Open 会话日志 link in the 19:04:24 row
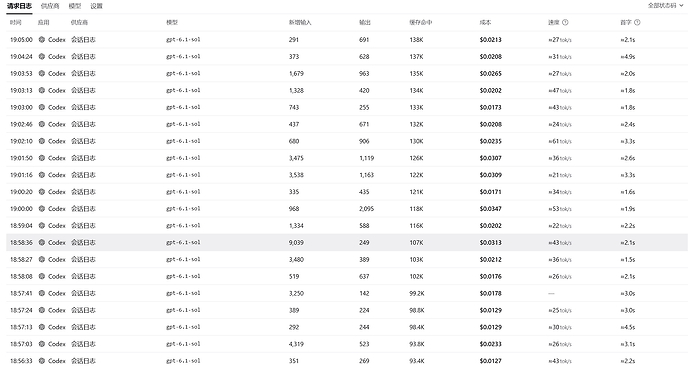 (83, 56)
